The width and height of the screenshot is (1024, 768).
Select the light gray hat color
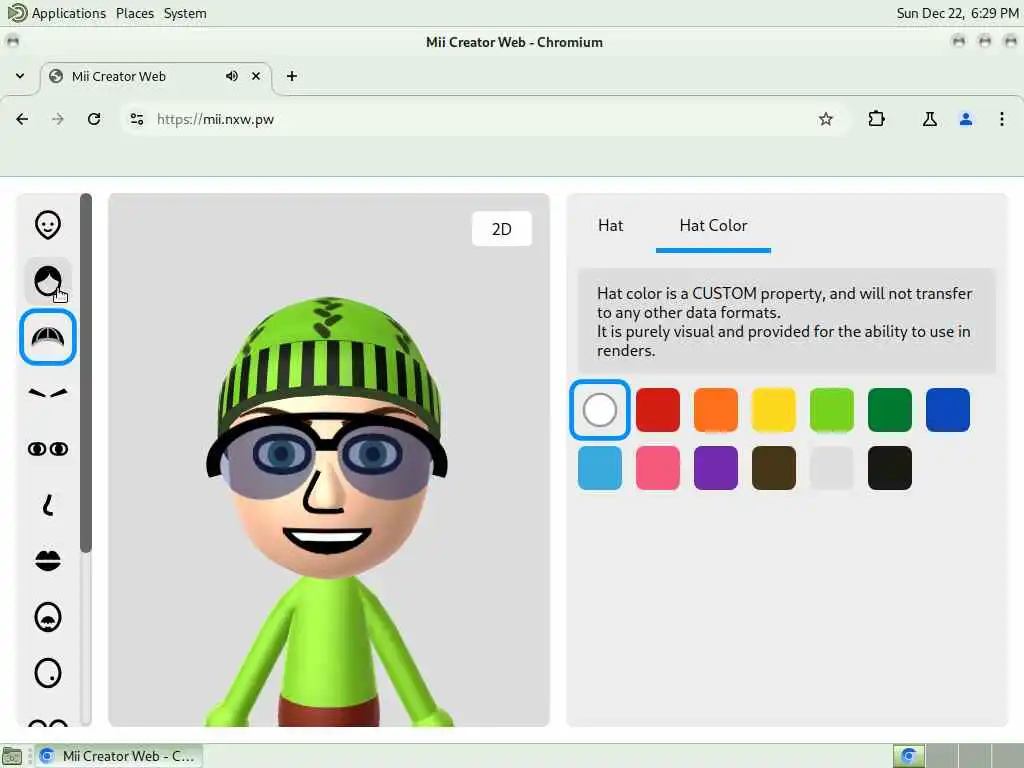[x=832, y=468]
